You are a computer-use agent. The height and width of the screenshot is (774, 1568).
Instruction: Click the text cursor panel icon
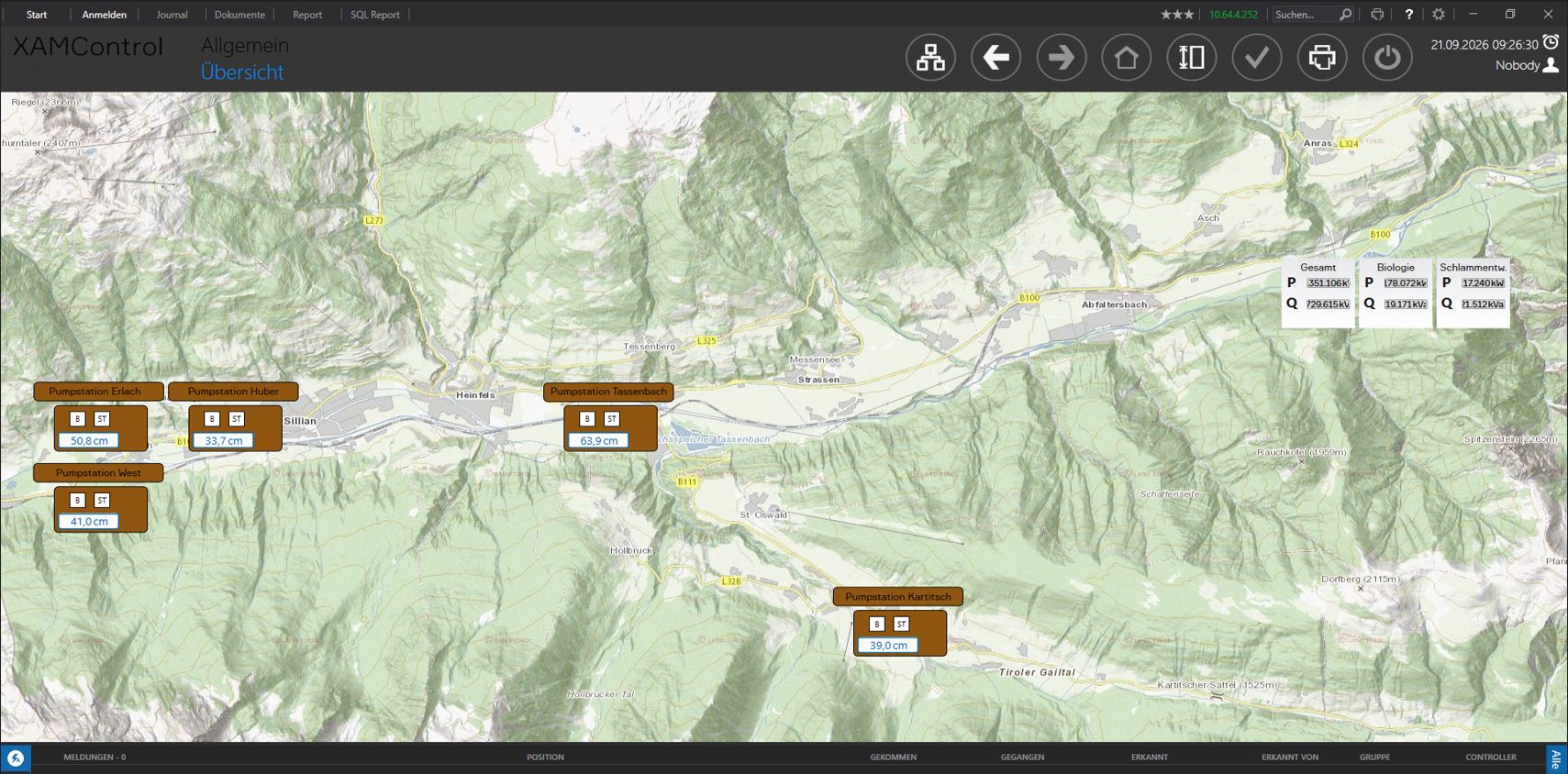click(1192, 58)
